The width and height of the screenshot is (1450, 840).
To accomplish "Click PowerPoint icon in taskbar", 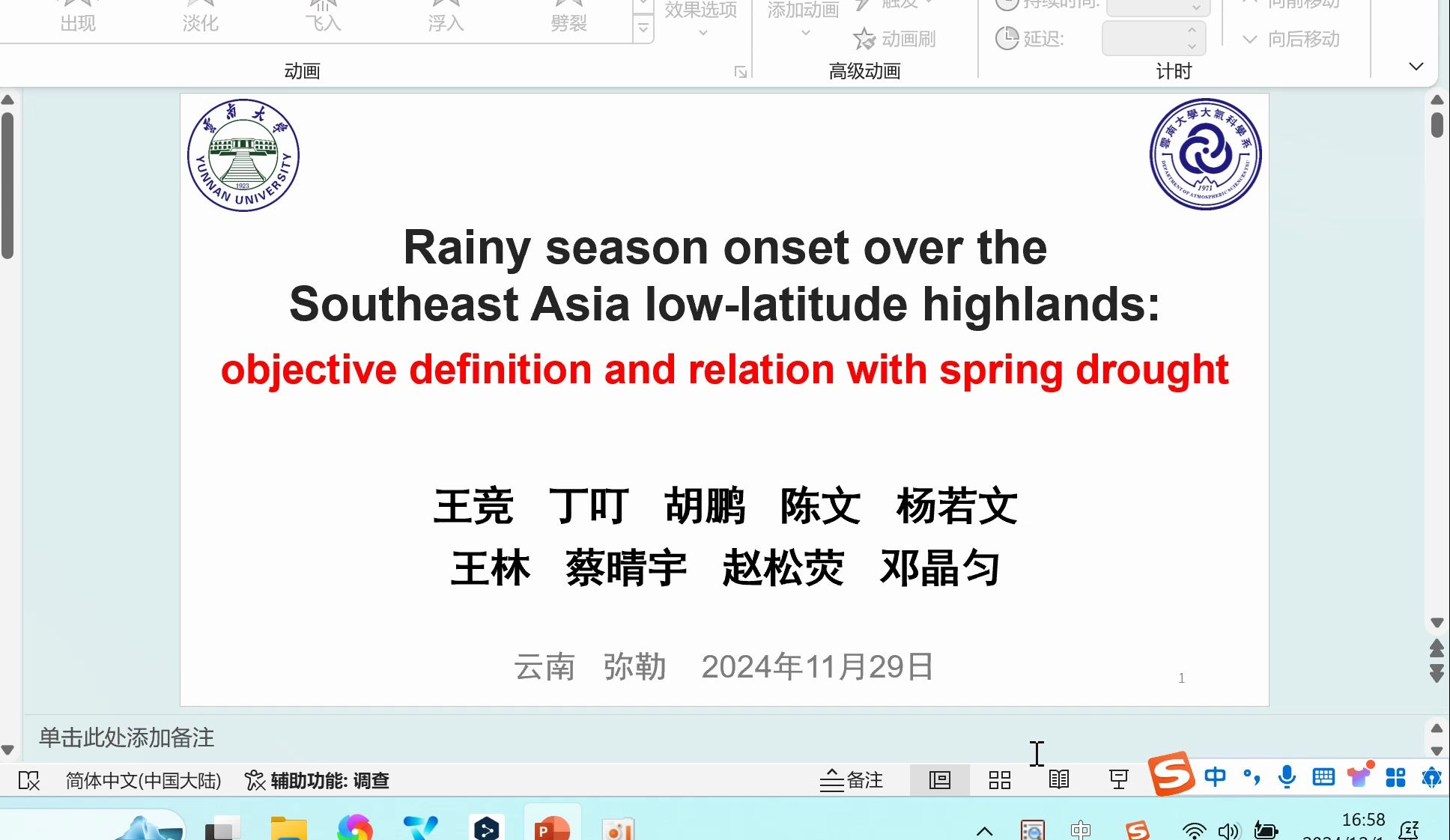I will [x=552, y=828].
